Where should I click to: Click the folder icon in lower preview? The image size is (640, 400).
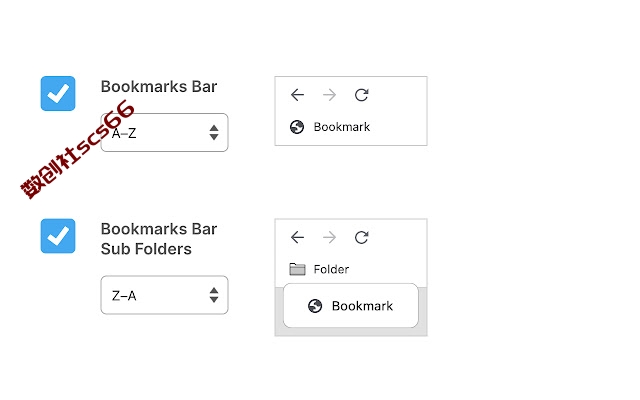pos(297,269)
